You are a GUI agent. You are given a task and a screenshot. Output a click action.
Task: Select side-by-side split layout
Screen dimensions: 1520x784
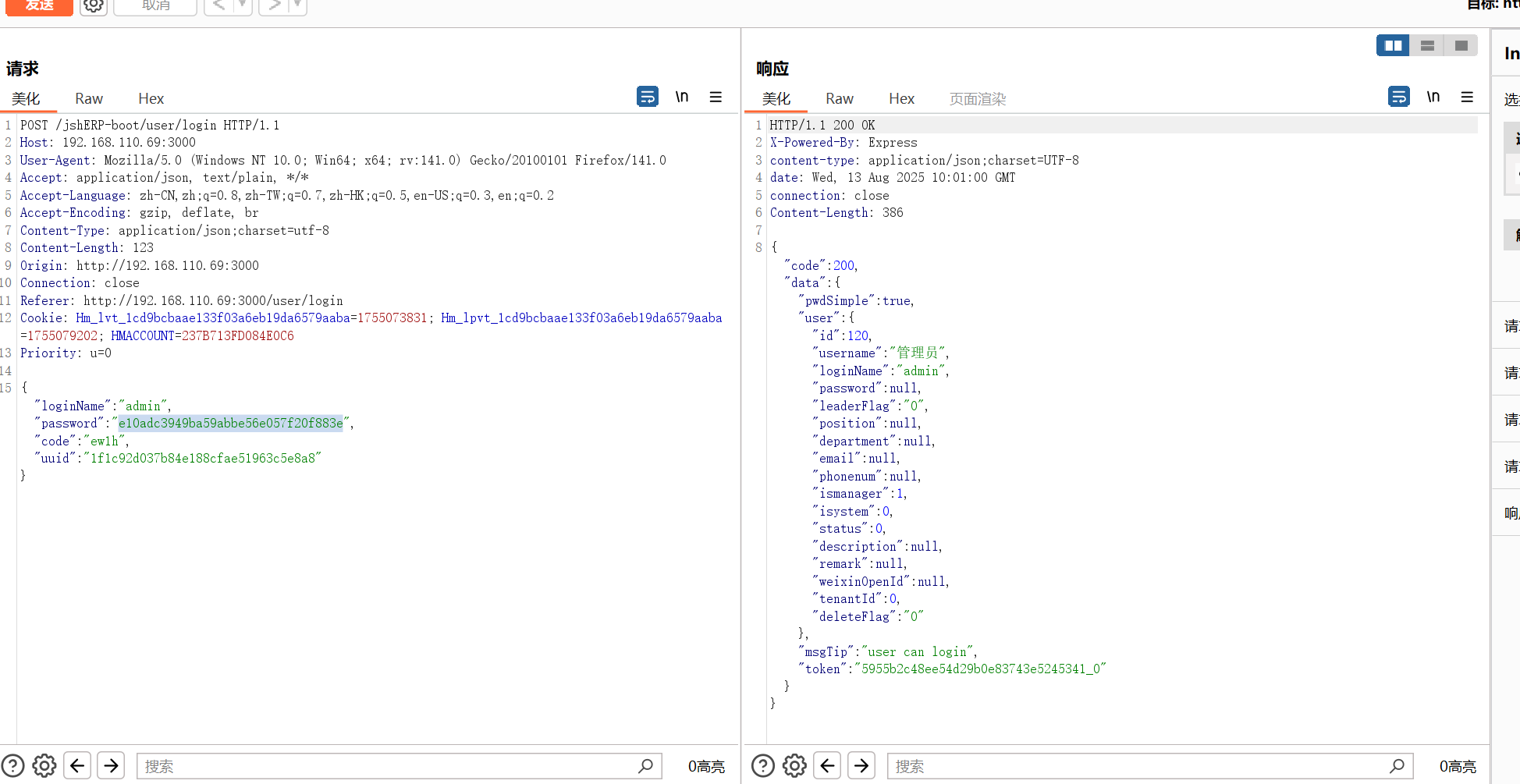click(1393, 46)
